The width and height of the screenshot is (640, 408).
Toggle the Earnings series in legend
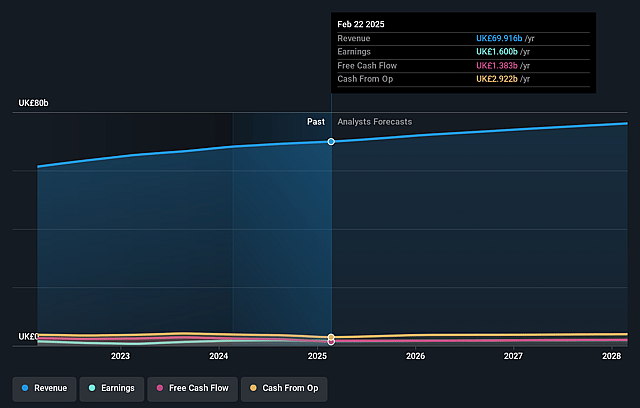pyautogui.click(x=111, y=388)
